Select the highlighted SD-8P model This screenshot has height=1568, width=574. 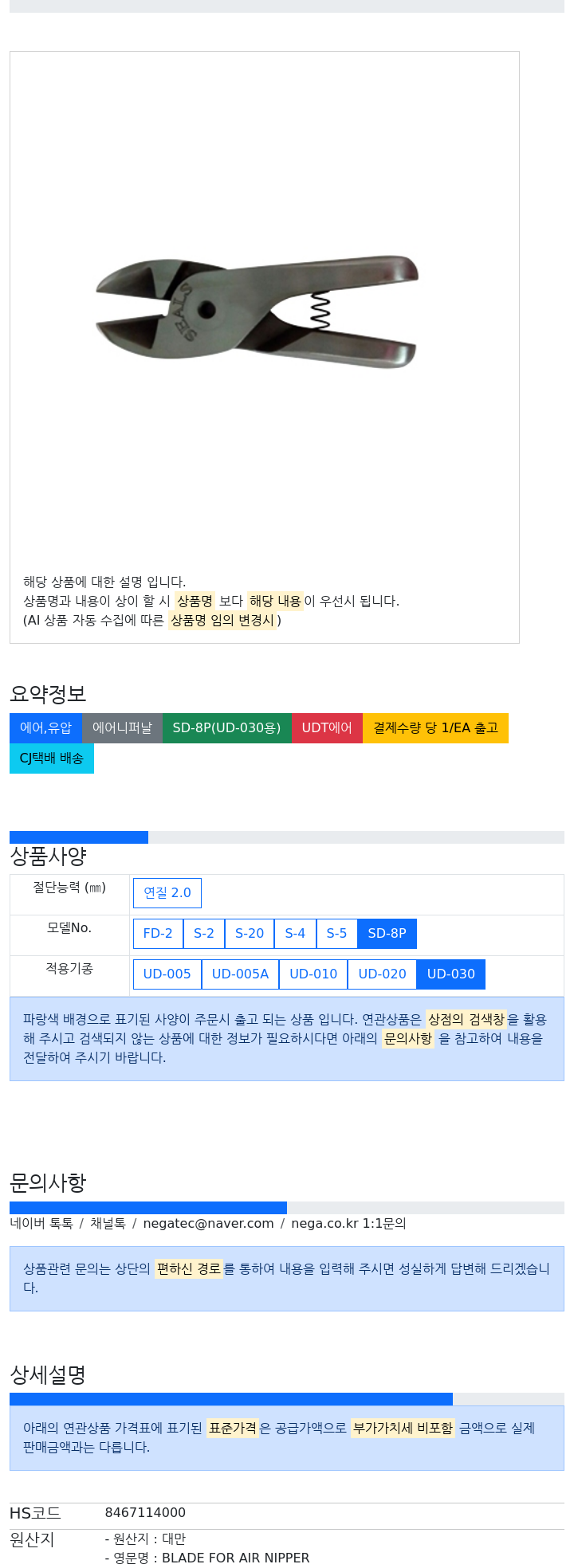tap(387, 934)
